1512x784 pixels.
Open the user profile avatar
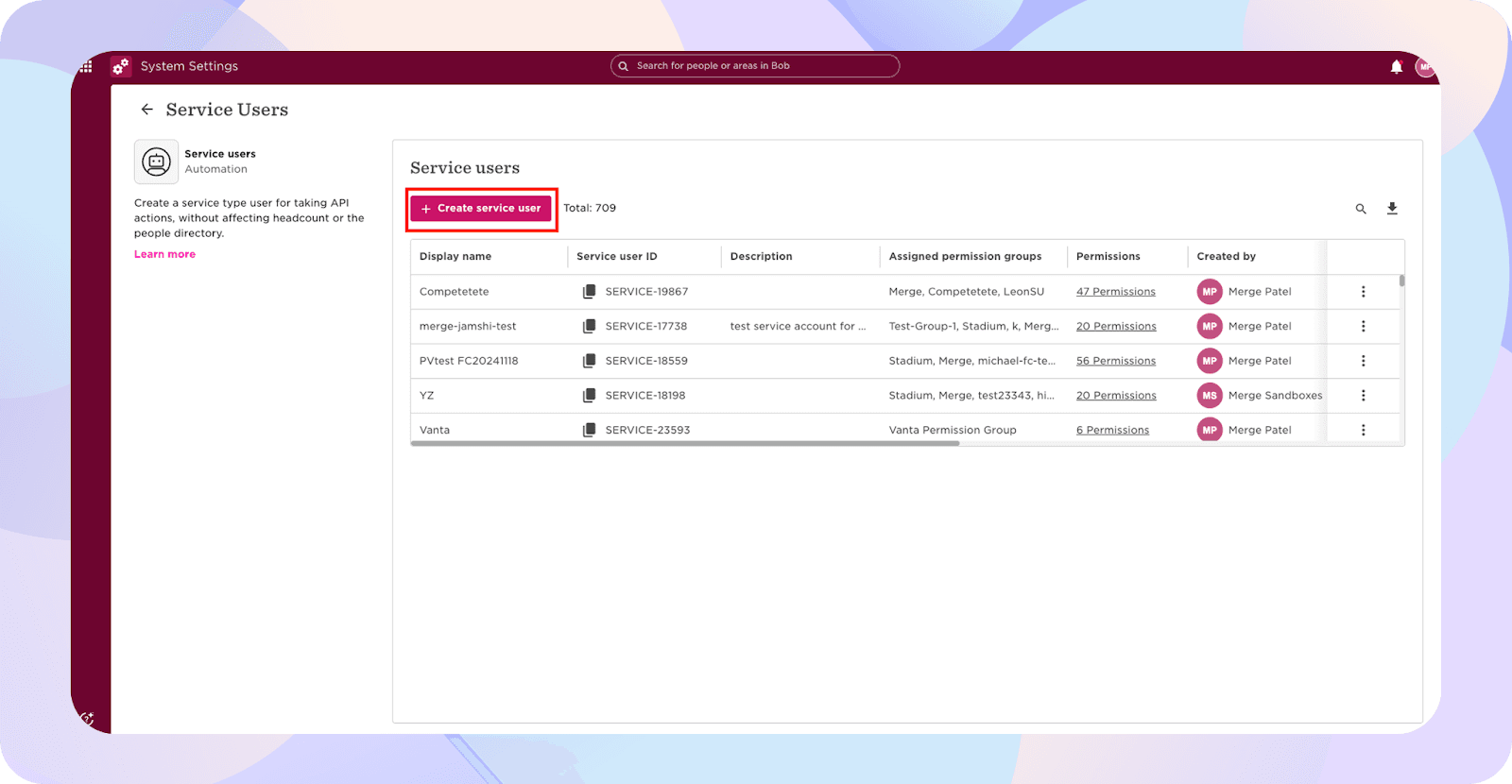point(1425,66)
